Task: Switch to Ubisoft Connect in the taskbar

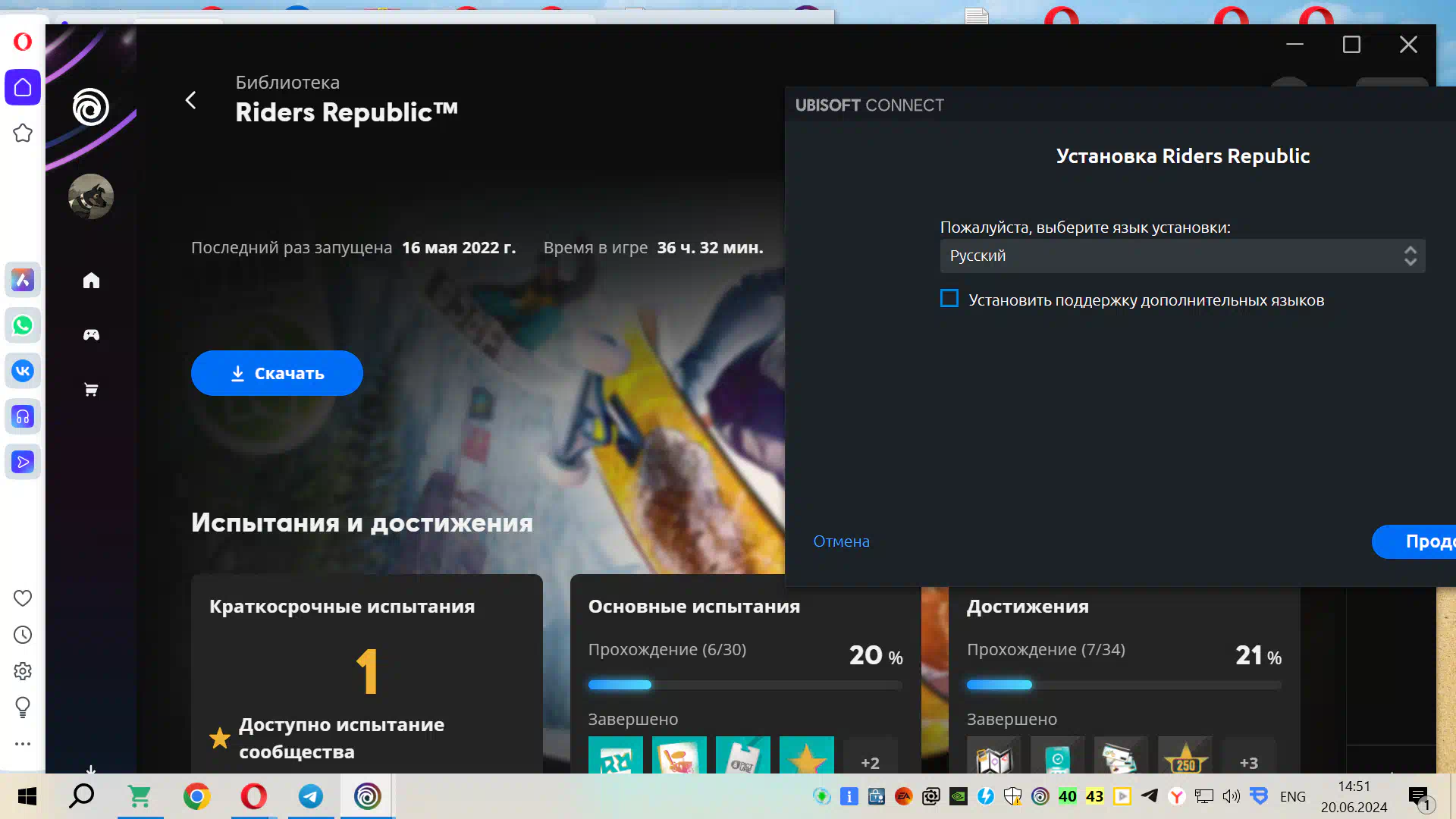Action: [x=367, y=796]
